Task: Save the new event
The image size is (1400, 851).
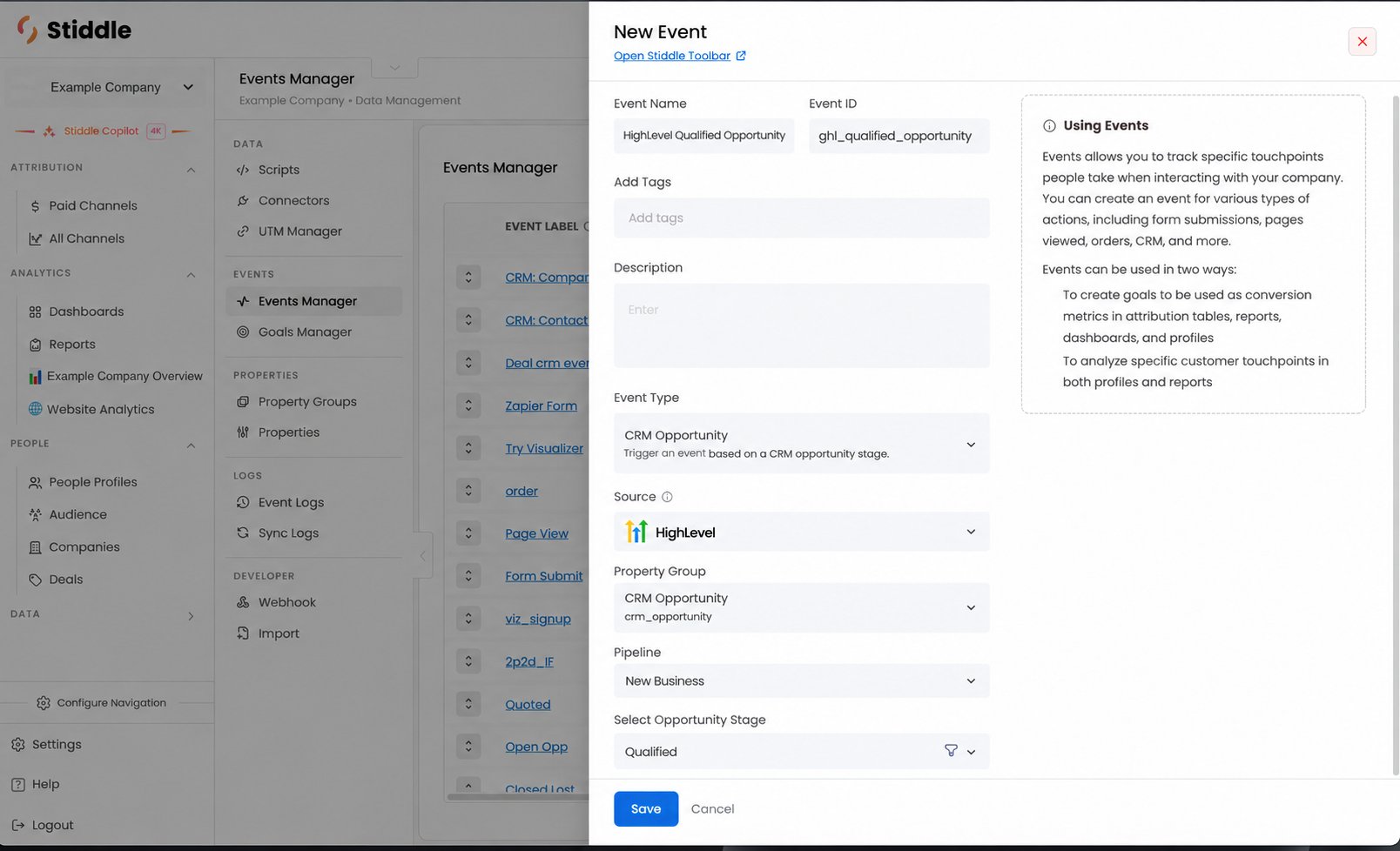Action: coord(646,808)
